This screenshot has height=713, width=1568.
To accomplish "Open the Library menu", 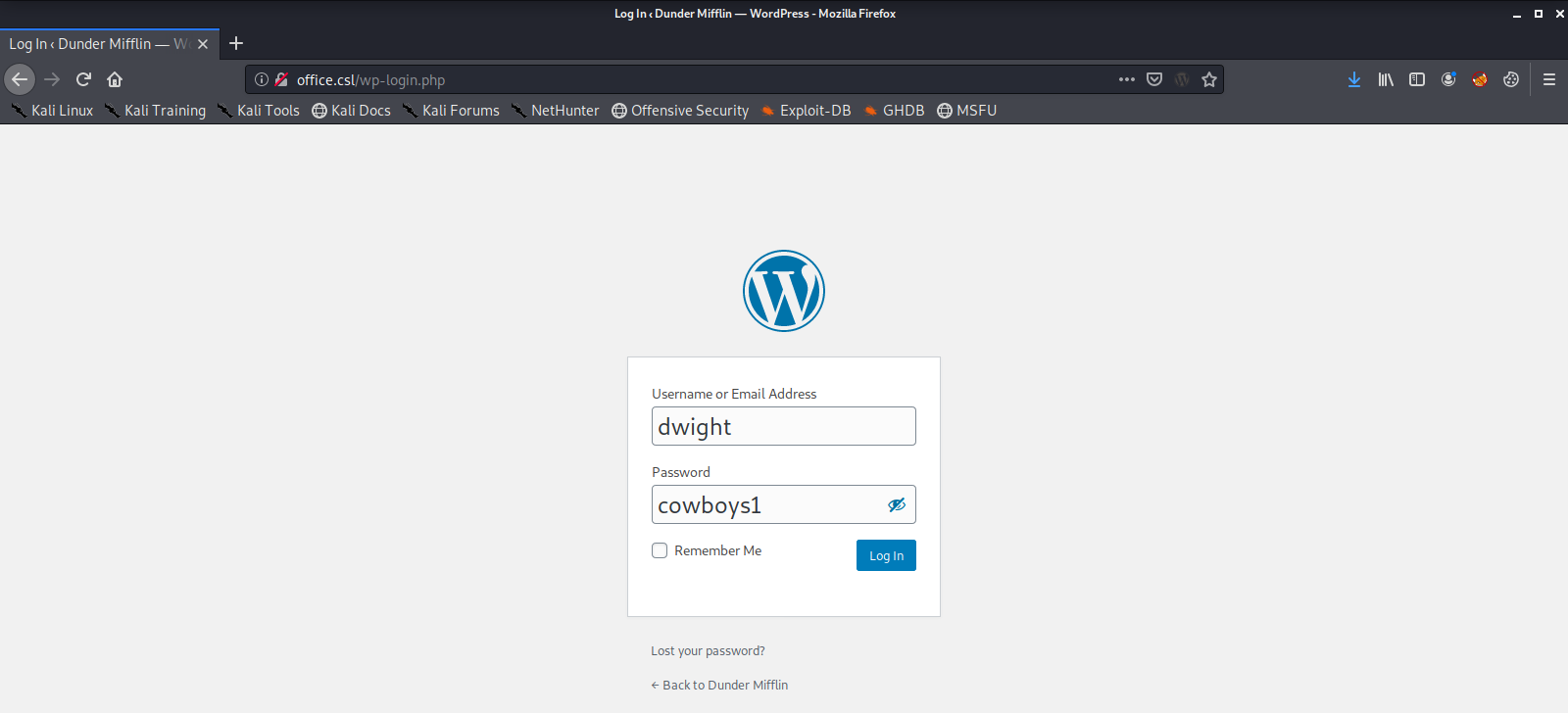I will (x=1386, y=79).
